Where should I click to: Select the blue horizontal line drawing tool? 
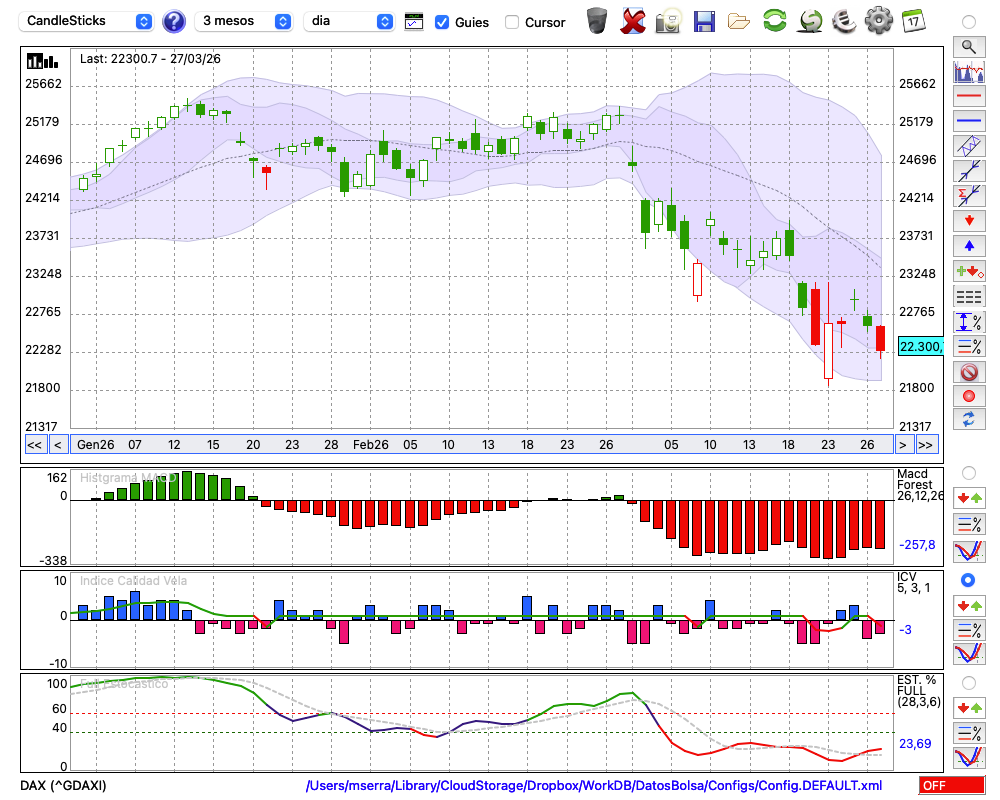(968, 121)
